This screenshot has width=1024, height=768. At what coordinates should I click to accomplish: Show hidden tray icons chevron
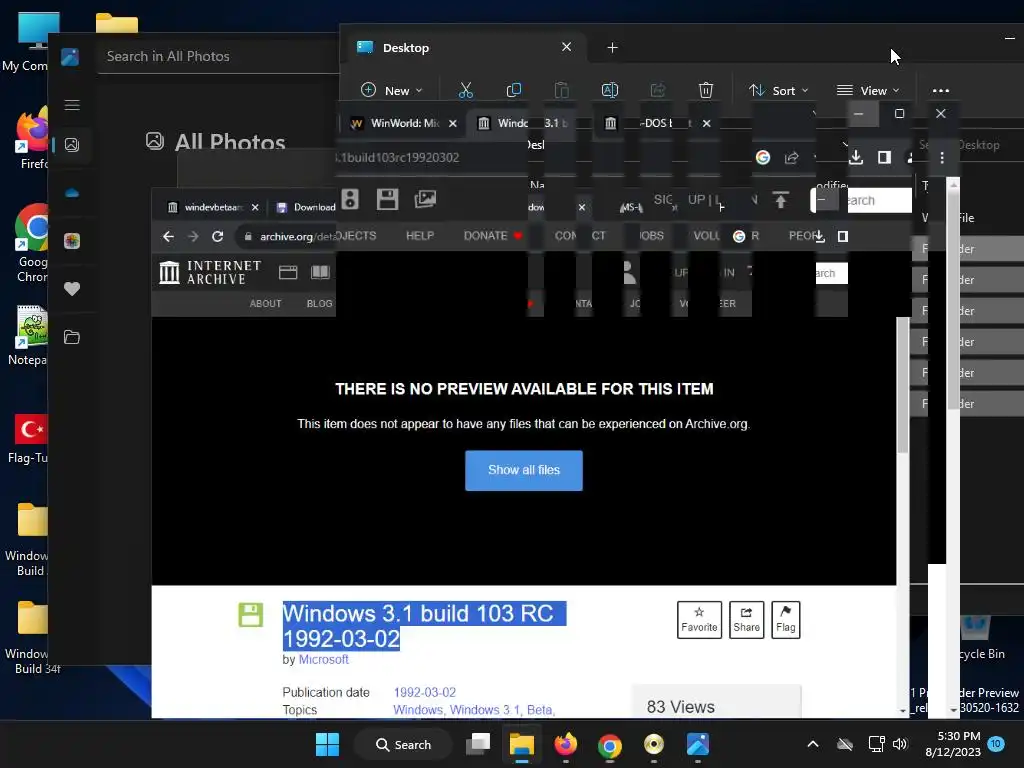click(x=813, y=744)
